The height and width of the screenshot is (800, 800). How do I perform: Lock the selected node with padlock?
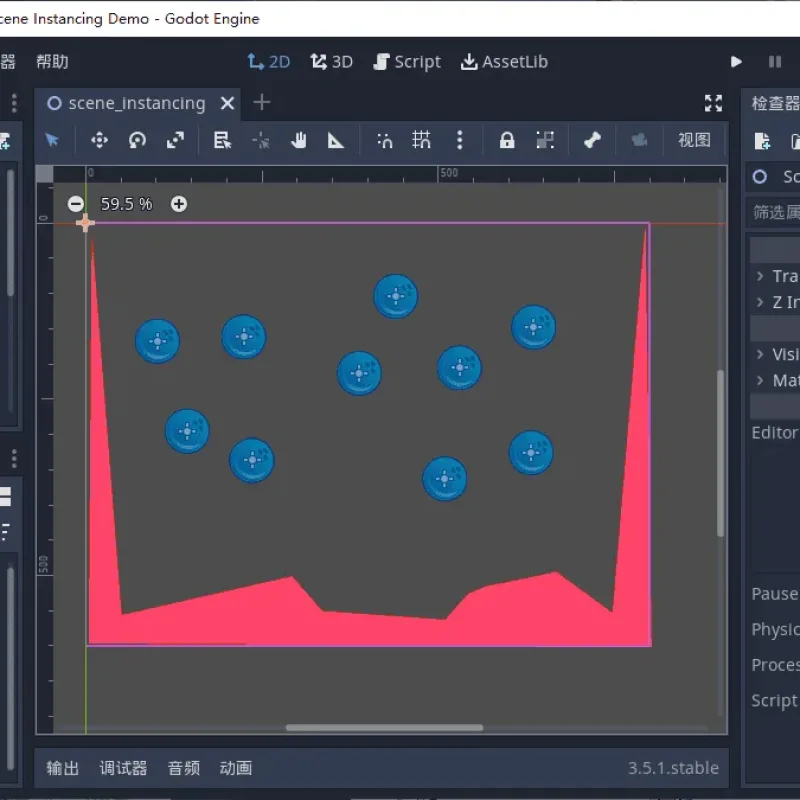507,140
